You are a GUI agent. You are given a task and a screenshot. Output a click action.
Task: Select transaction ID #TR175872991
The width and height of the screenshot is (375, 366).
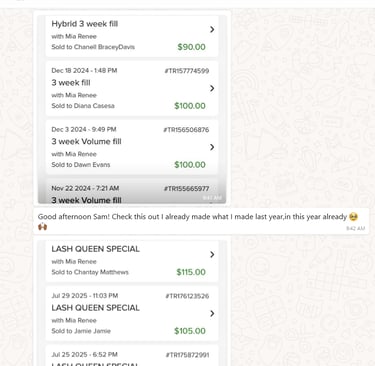[x=187, y=355]
